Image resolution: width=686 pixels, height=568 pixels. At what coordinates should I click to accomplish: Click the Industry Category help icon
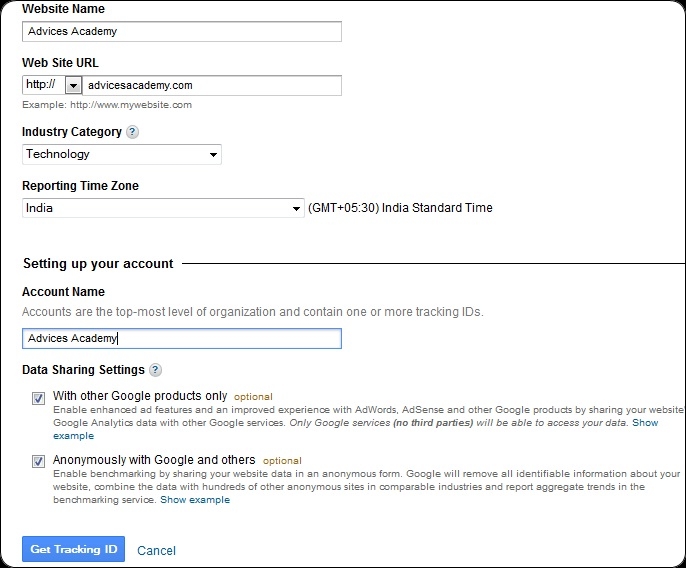click(133, 132)
